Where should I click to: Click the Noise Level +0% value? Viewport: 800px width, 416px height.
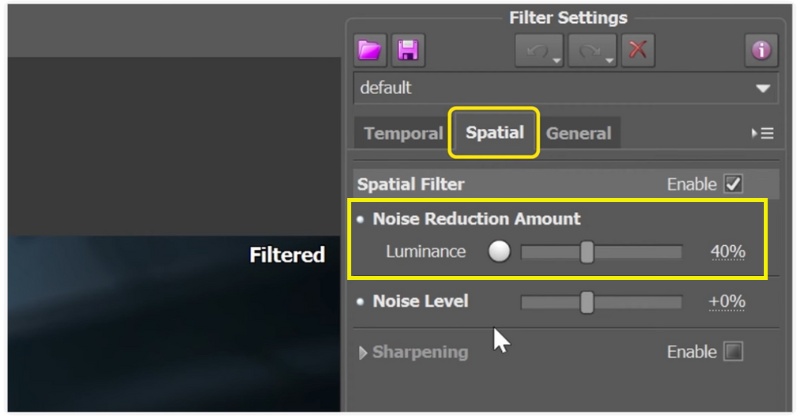click(728, 301)
